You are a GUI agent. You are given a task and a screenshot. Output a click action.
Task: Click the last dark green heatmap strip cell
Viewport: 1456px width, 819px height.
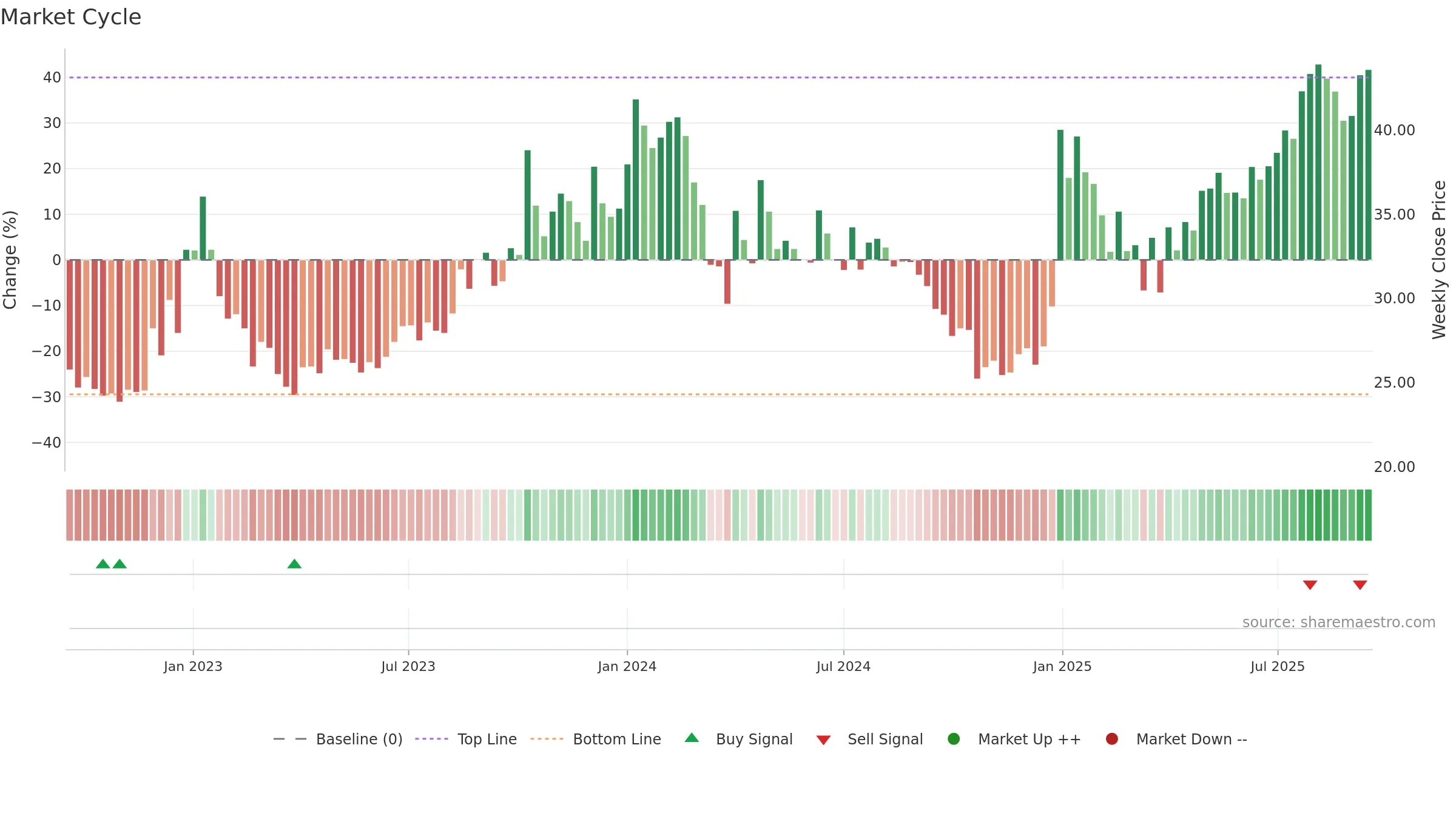1368,515
